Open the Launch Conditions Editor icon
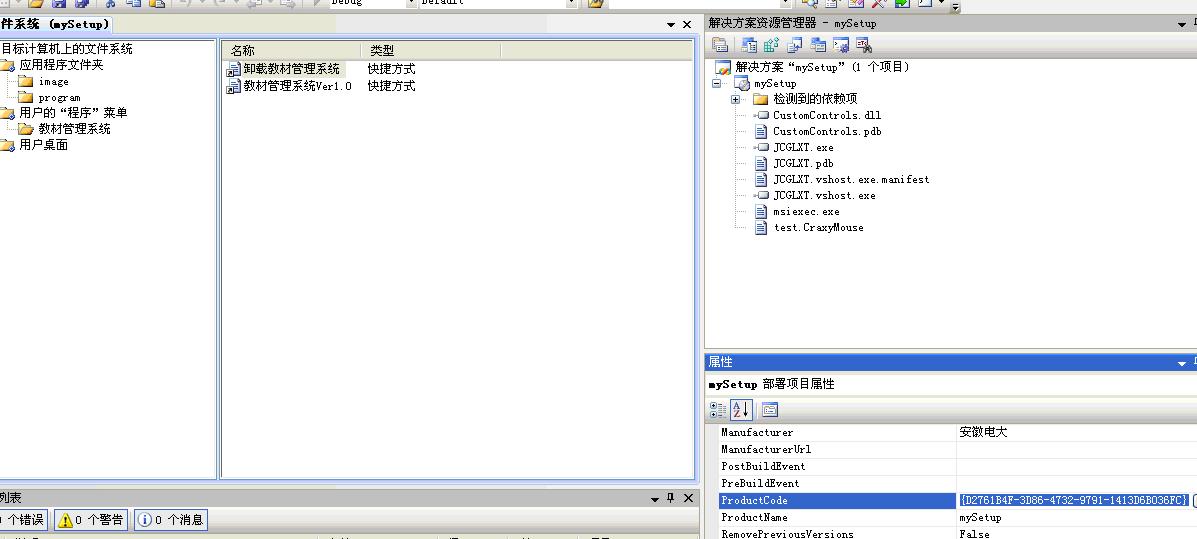1197x539 pixels. 864,45
